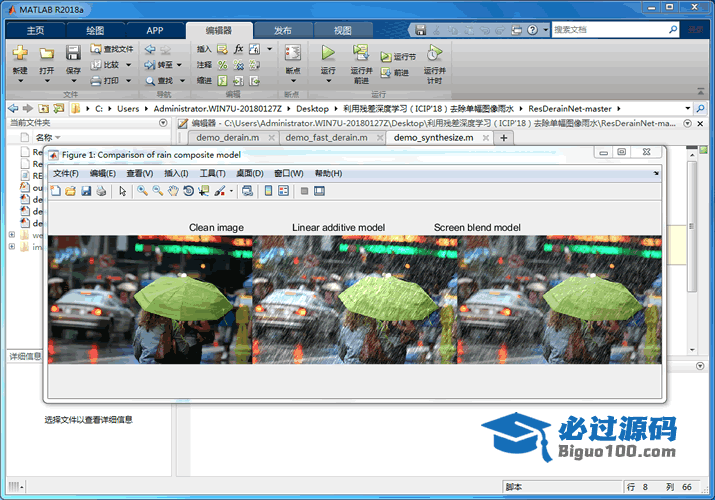
Task: Click the Insert Colorbar icon in the figure toolbar
Action: [268, 191]
